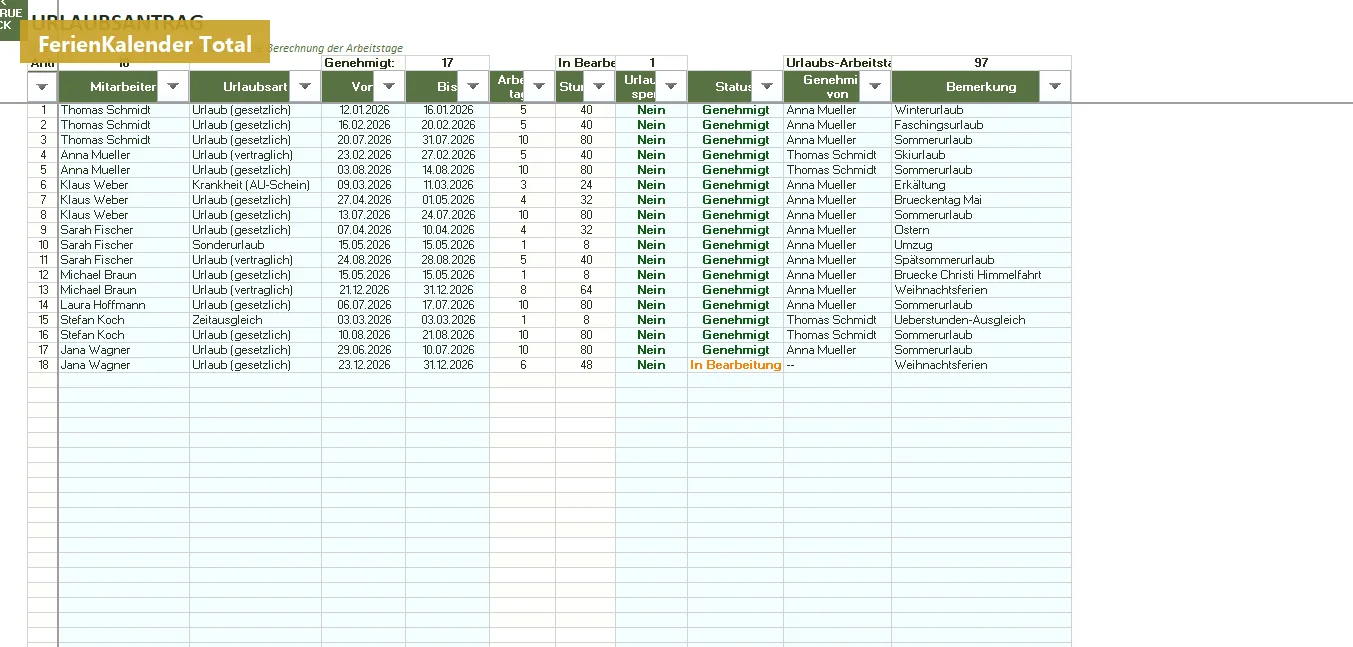
Task: Select the 'Winterurlaub' remark cell
Action: pos(981,110)
